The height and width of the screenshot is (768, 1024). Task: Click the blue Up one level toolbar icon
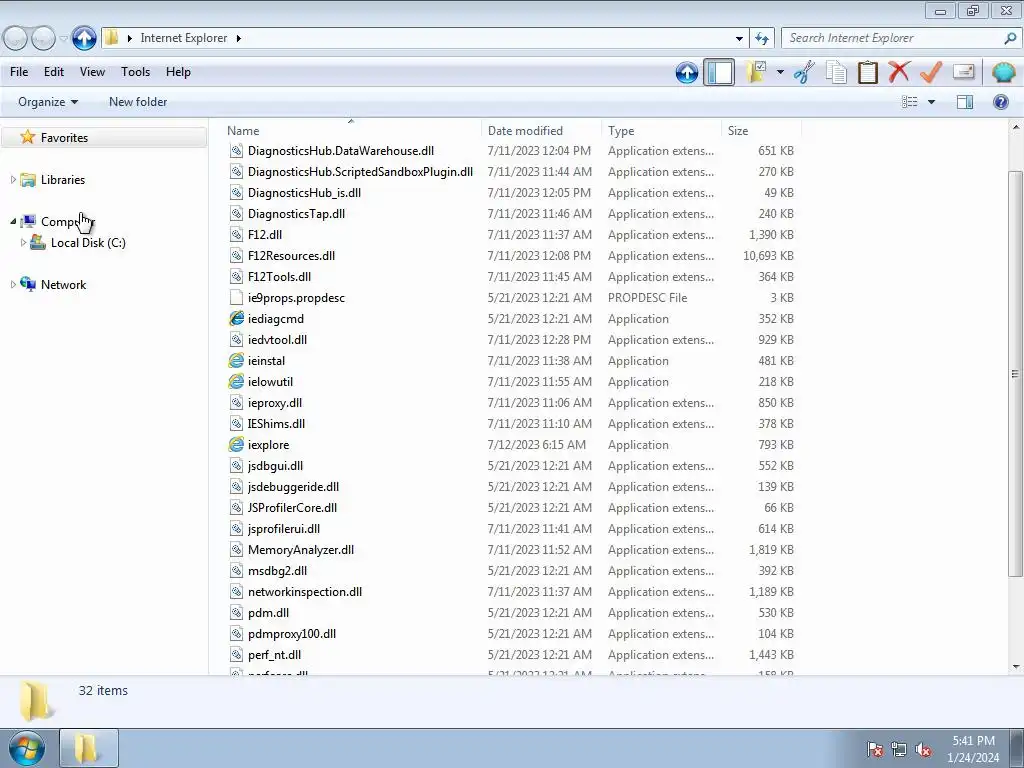tap(686, 72)
